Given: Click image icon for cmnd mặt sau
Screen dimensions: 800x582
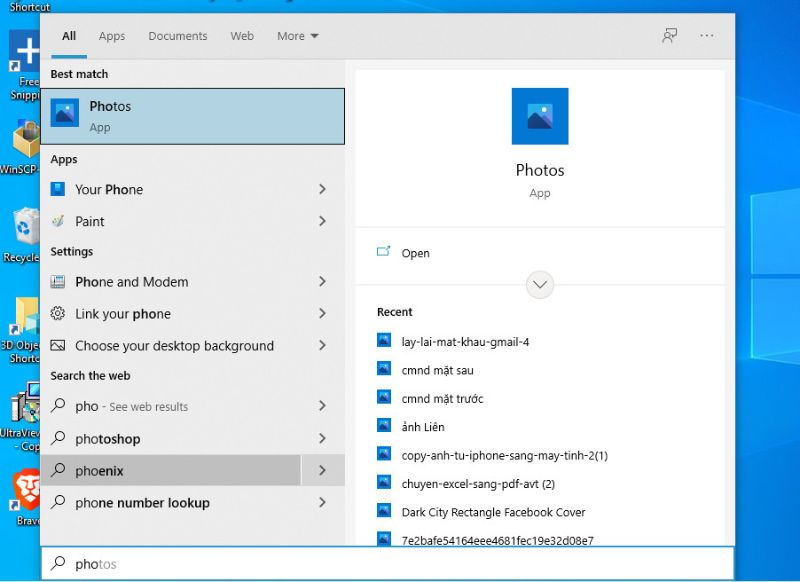Looking at the screenshot, I should tap(384, 368).
